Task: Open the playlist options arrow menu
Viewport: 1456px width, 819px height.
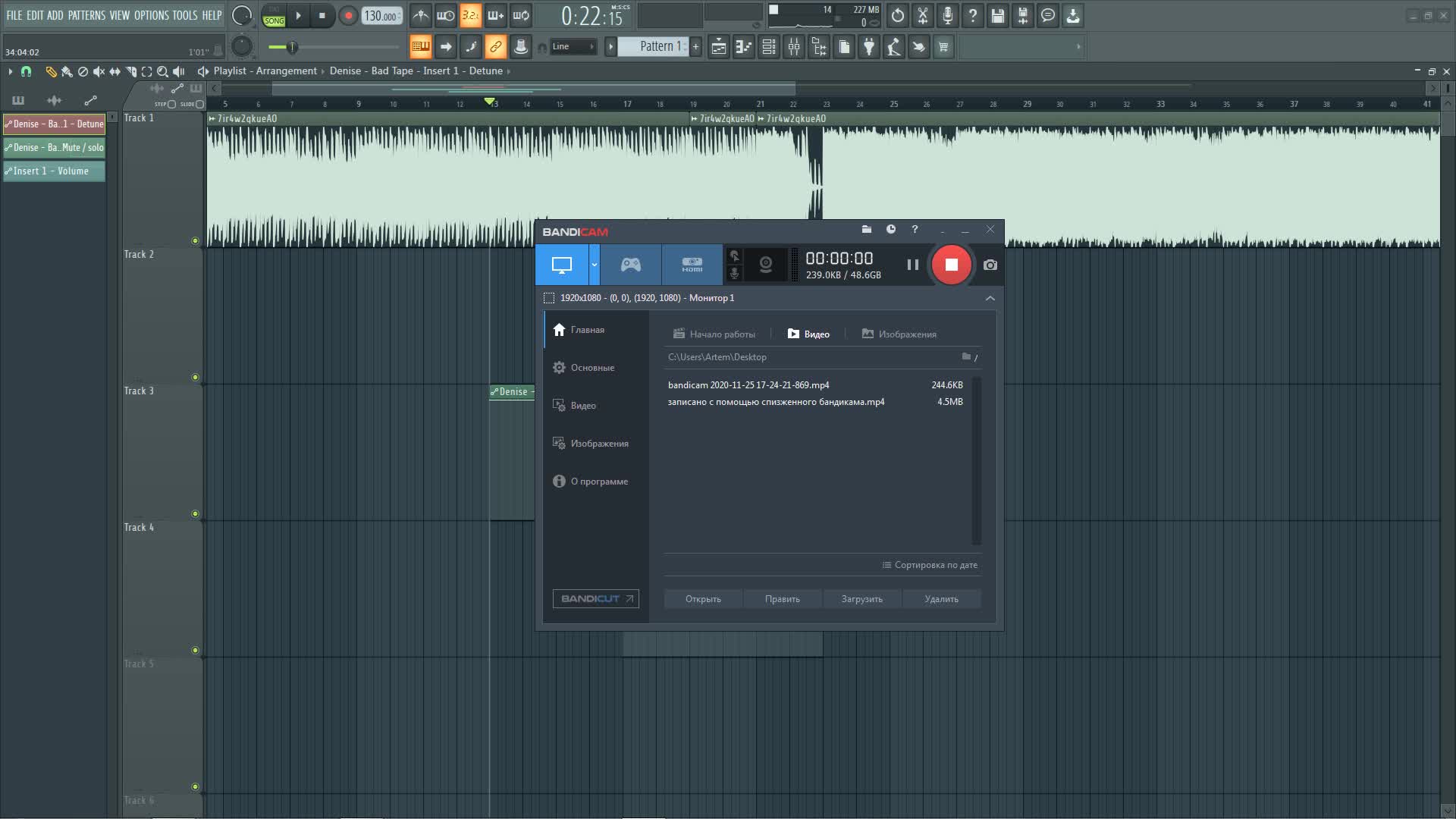Action: coord(10,71)
